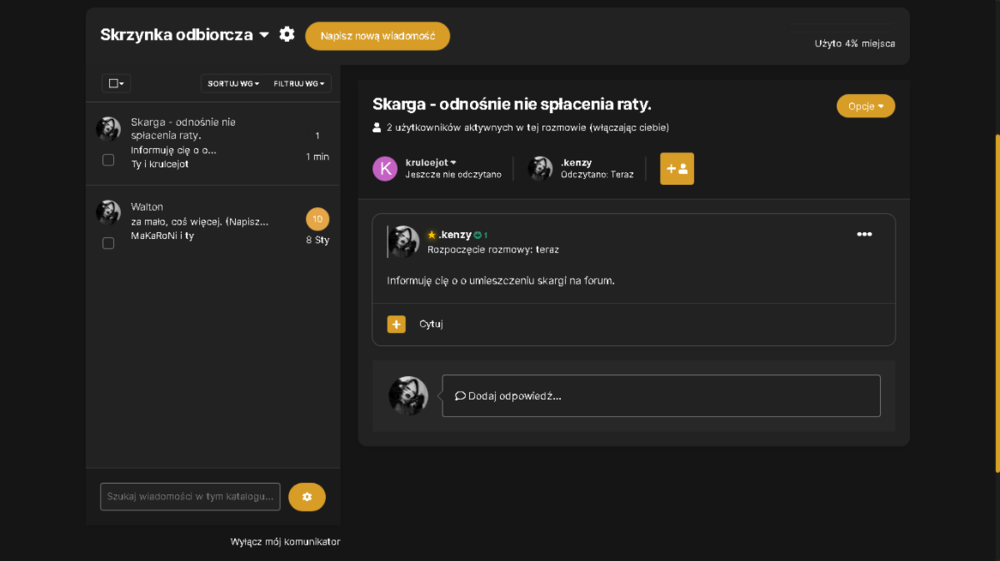Expand the Sortuj wg dropdown

[x=233, y=84]
